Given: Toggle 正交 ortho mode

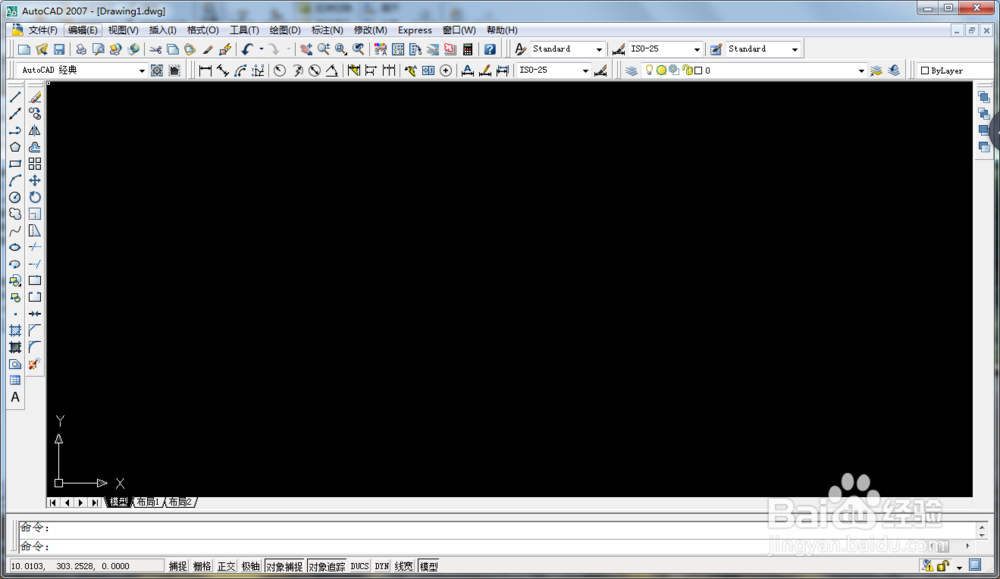Looking at the screenshot, I should 226,566.
